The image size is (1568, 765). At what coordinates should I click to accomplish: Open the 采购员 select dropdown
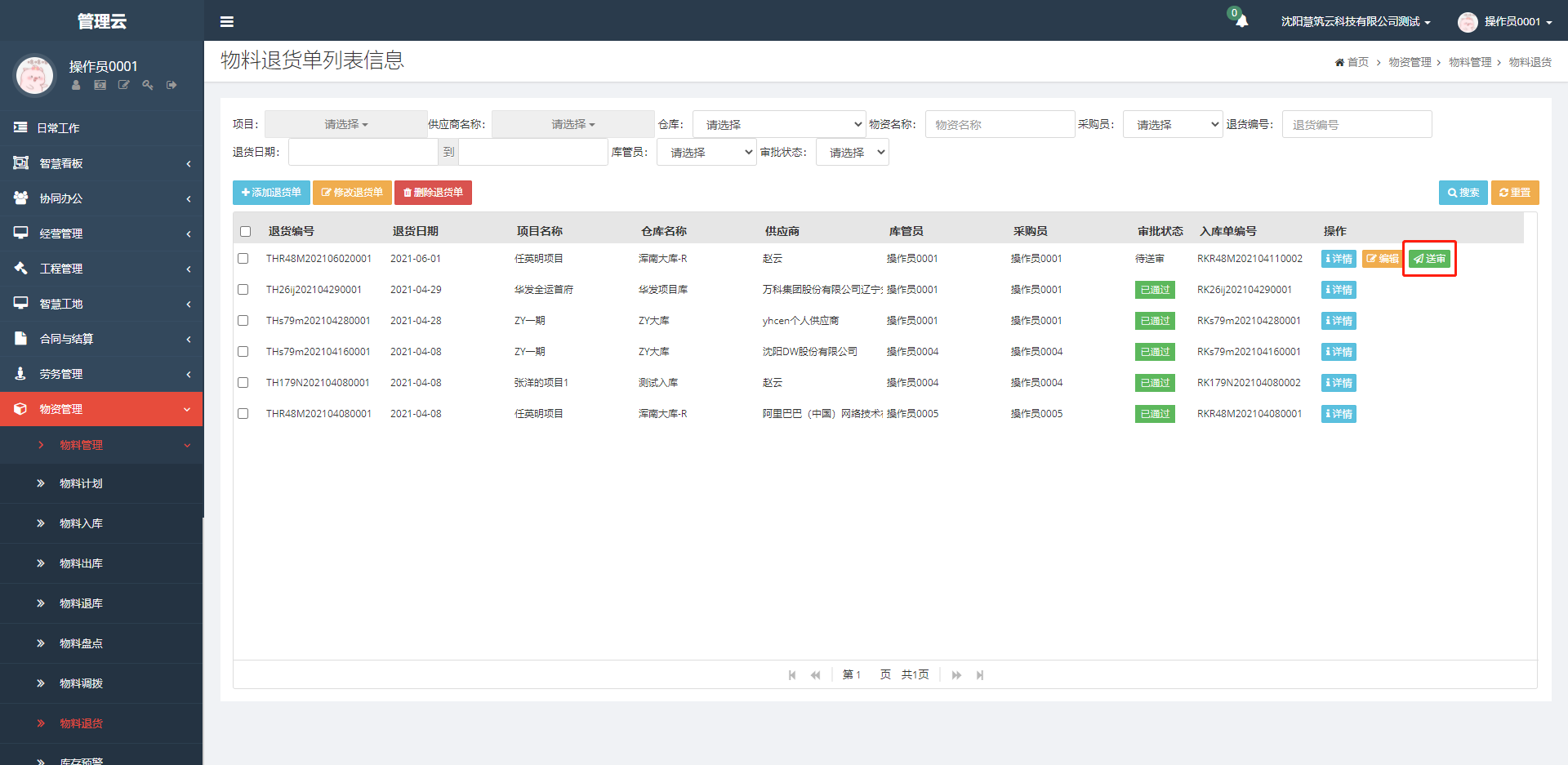[1173, 124]
